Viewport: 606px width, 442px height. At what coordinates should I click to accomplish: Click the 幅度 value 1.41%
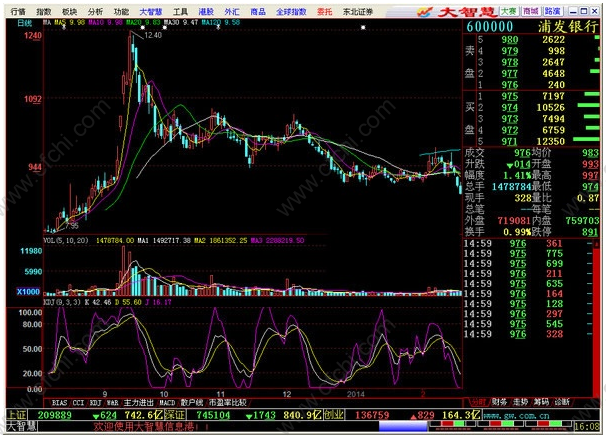pyautogui.click(x=517, y=175)
